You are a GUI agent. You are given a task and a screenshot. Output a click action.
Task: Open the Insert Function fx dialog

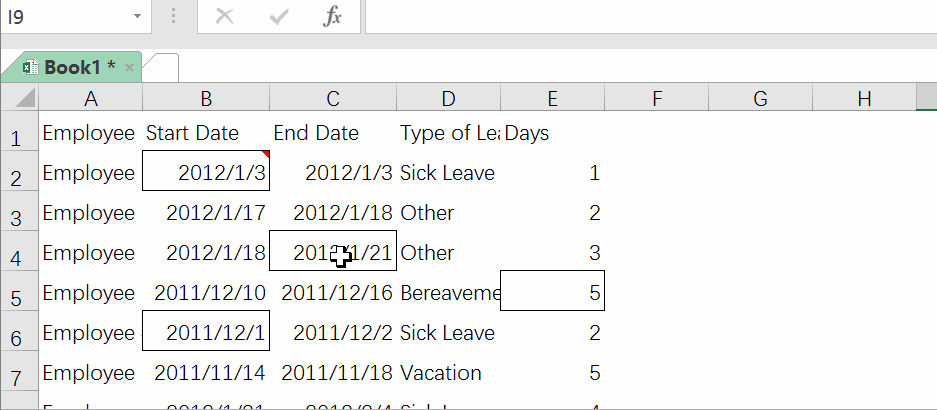tap(333, 17)
